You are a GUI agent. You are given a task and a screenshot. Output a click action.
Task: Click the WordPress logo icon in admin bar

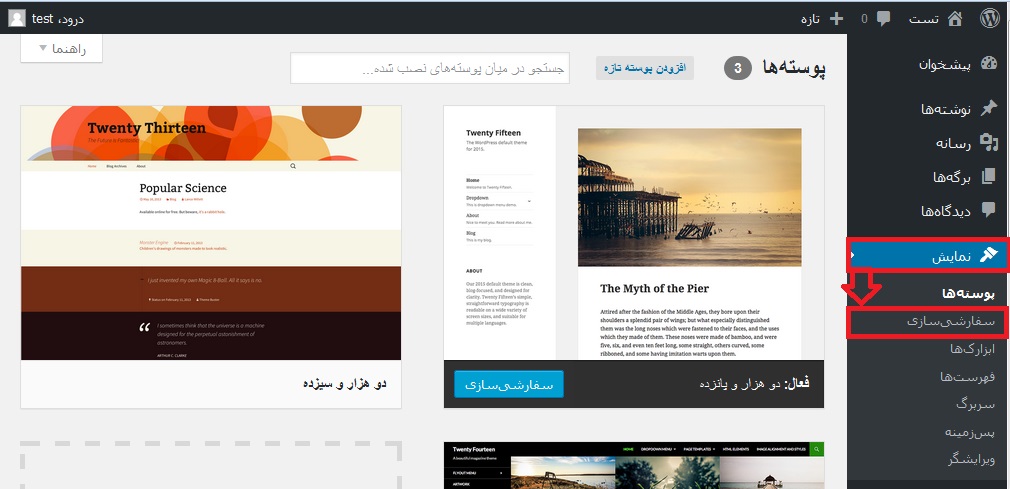click(x=989, y=18)
